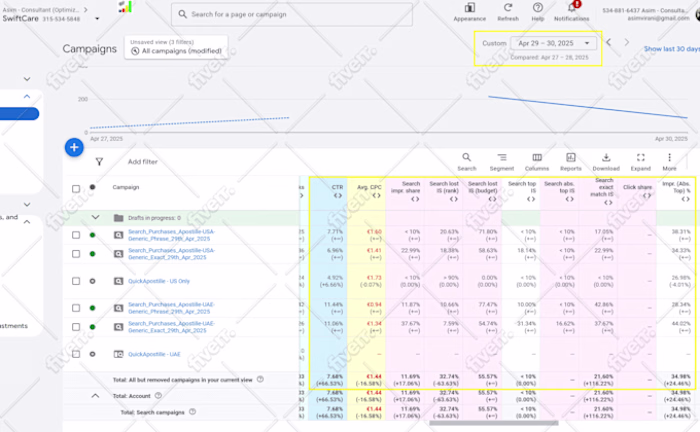Go to next date range arrow

(x=627, y=42)
